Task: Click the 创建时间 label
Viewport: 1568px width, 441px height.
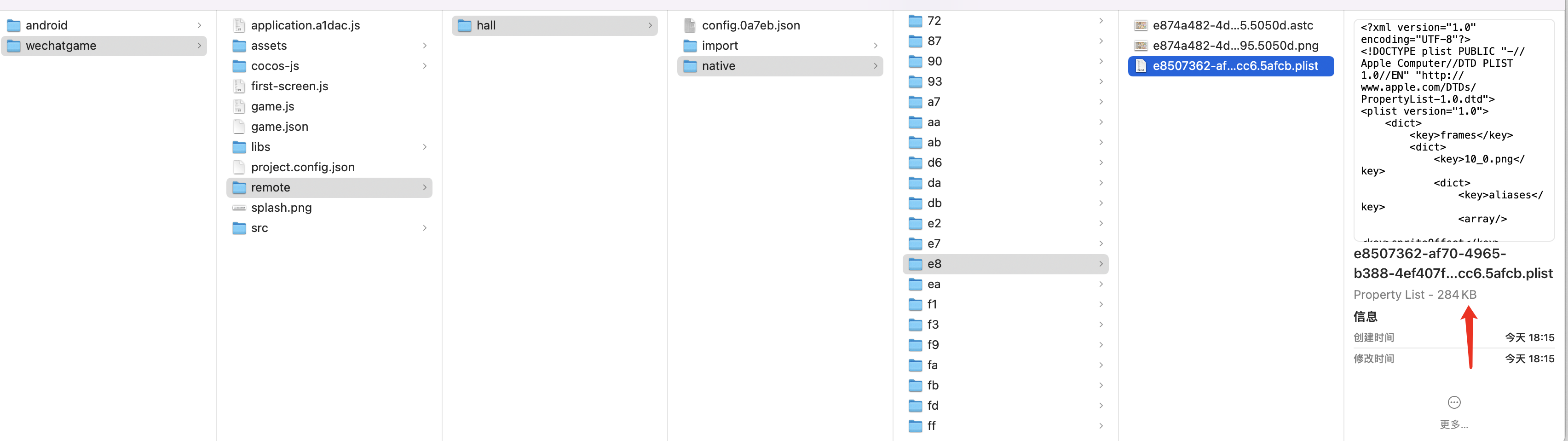Action: [x=1373, y=337]
